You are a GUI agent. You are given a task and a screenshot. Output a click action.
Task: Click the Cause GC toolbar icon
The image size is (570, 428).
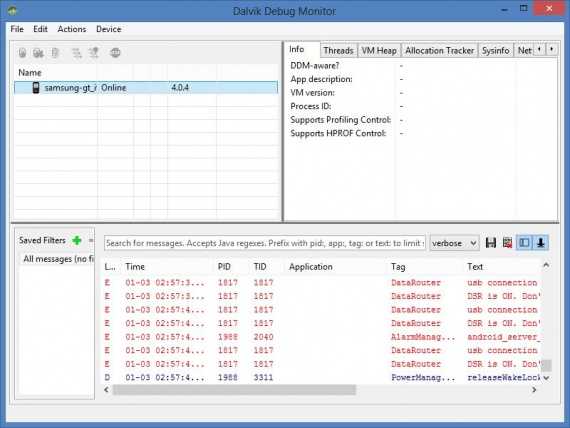click(55, 53)
